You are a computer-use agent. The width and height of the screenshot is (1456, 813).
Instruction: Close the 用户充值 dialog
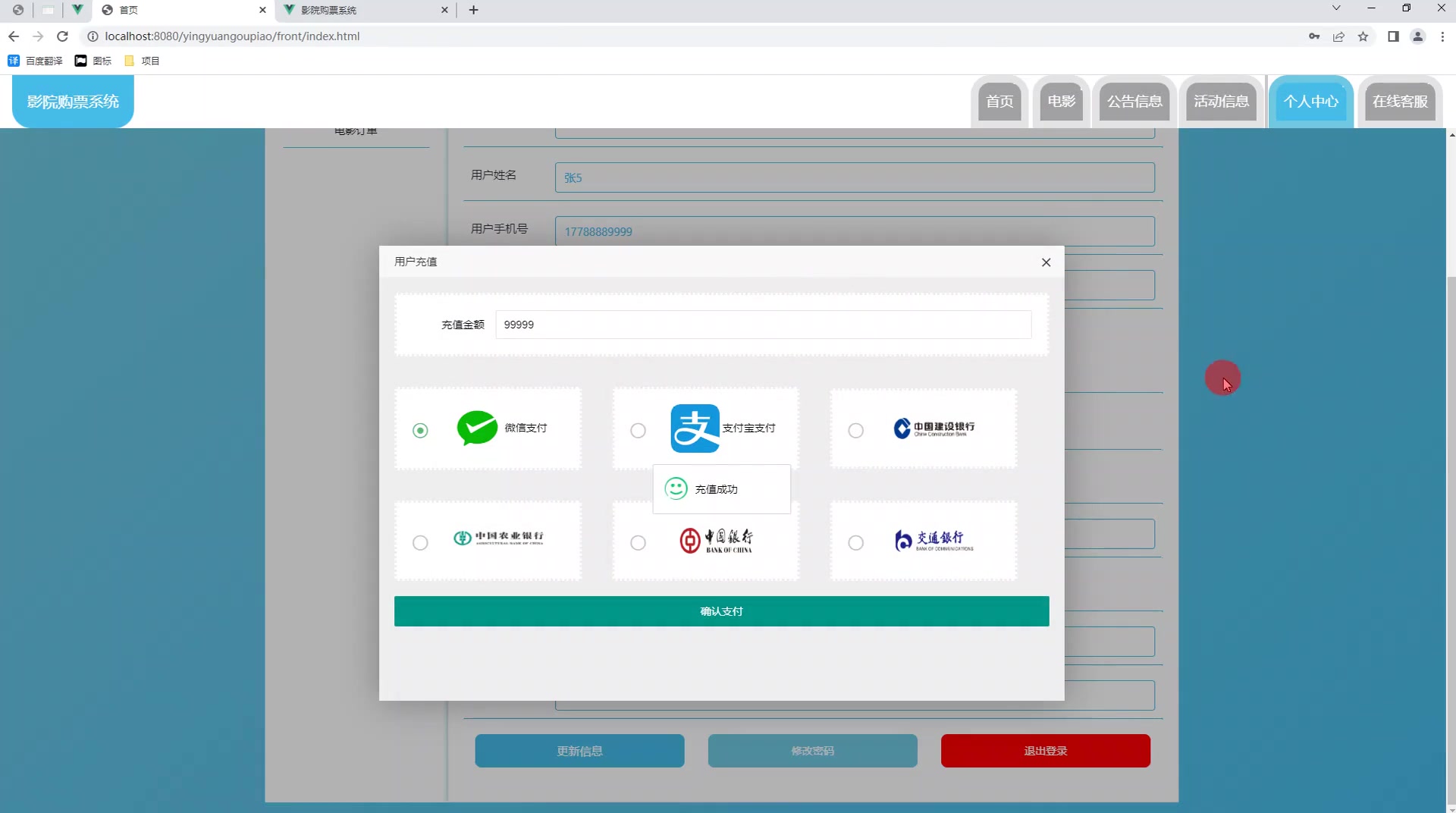(x=1046, y=262)
